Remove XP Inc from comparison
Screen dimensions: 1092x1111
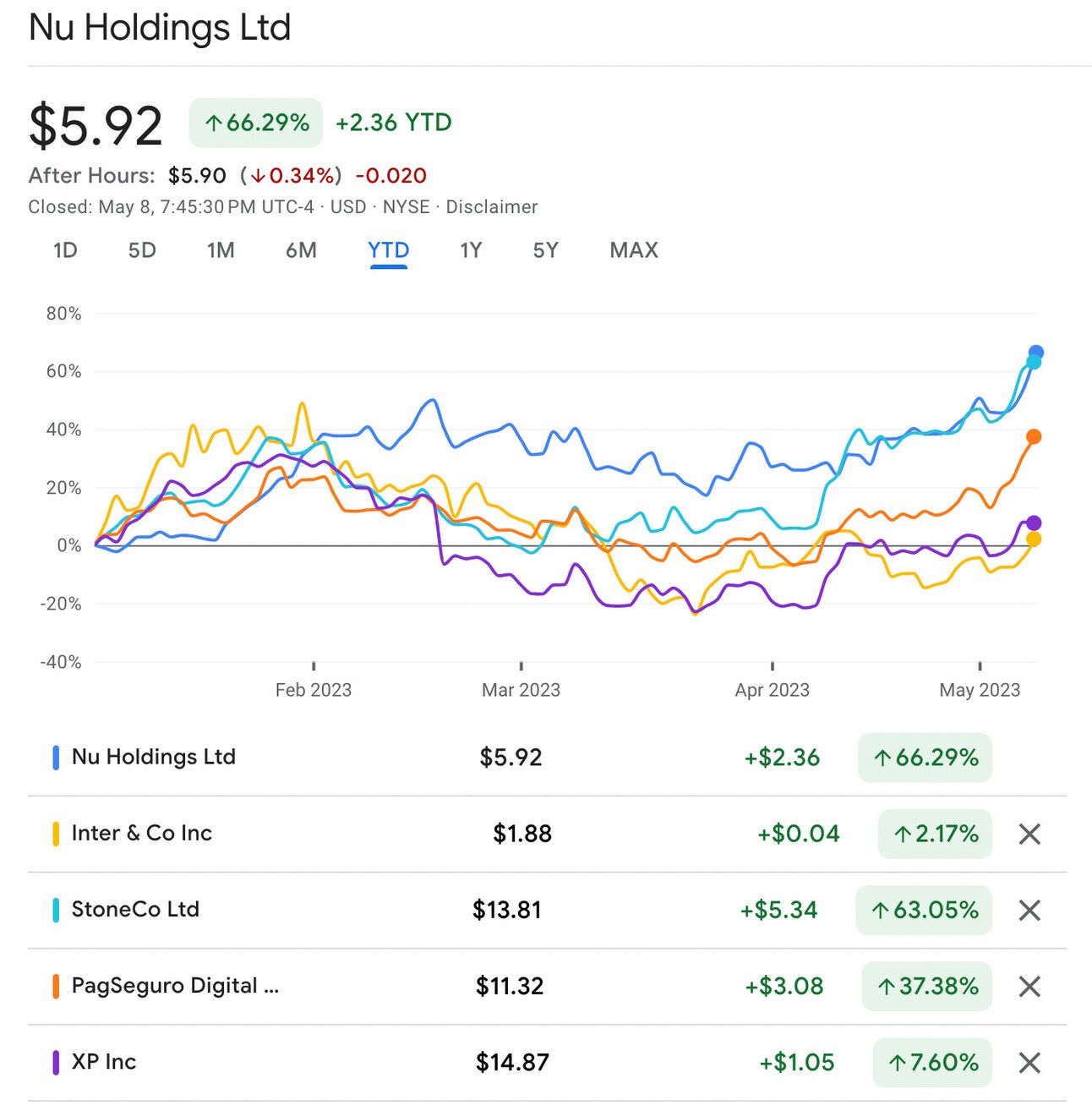(1029, 1063)
